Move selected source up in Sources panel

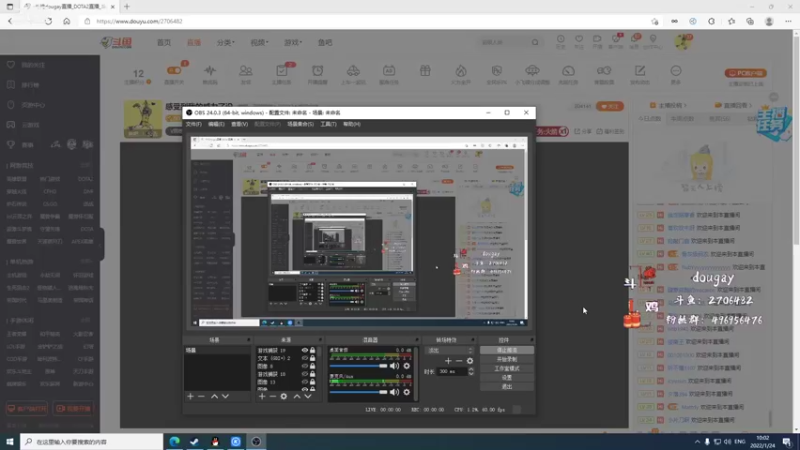(x=297, y=396)
